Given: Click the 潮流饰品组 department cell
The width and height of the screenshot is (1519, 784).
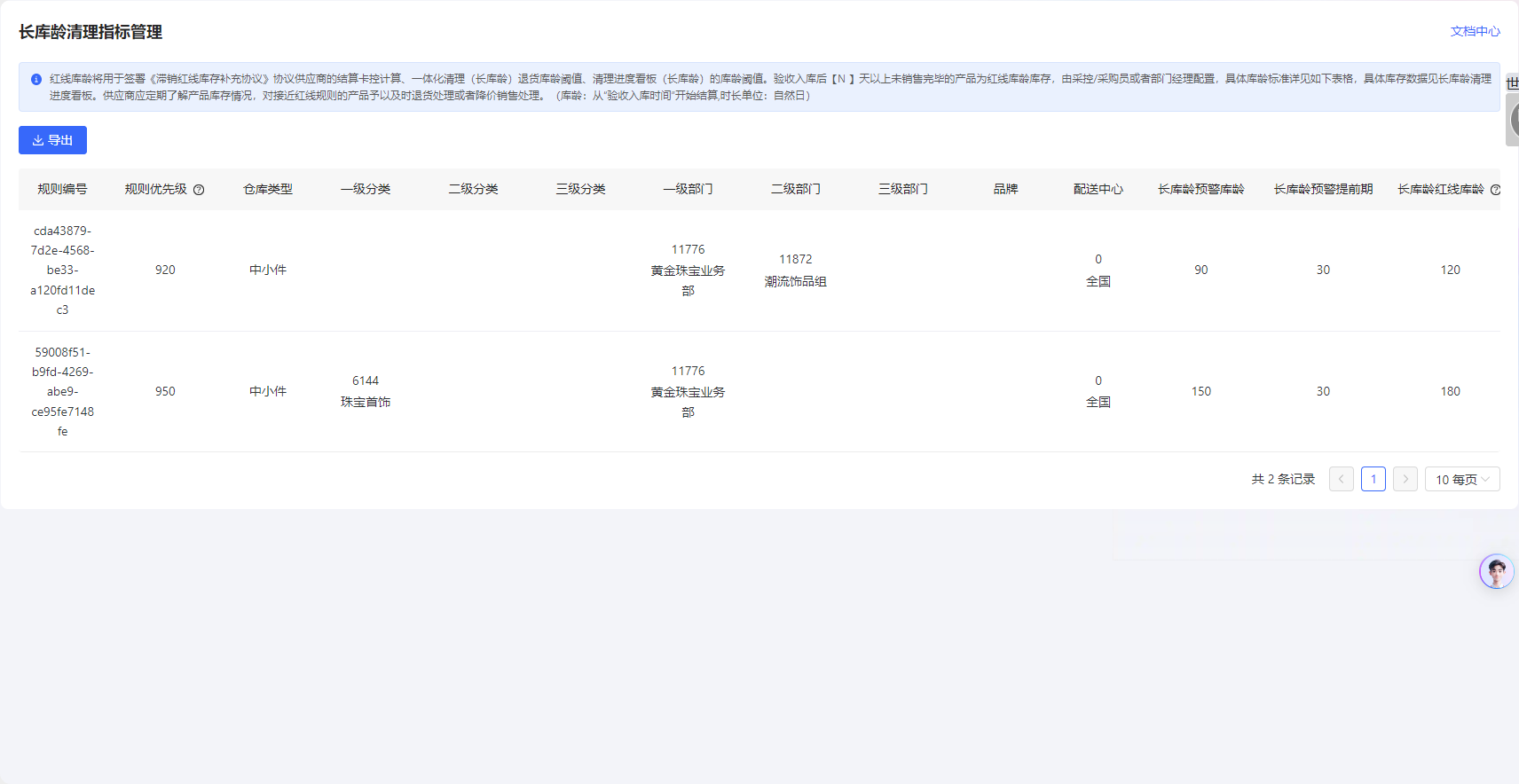Looking at the screenshot, I should coord(795,281).
